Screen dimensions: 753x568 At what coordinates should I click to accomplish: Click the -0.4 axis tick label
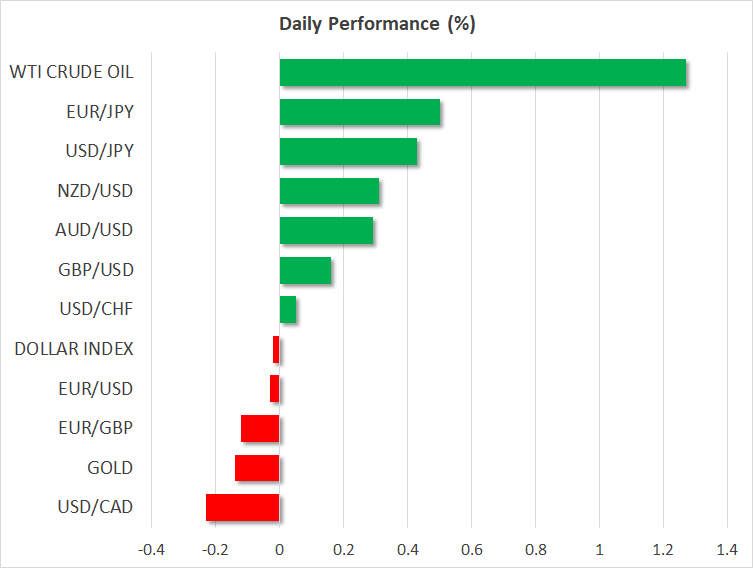(x=151, y=549)
